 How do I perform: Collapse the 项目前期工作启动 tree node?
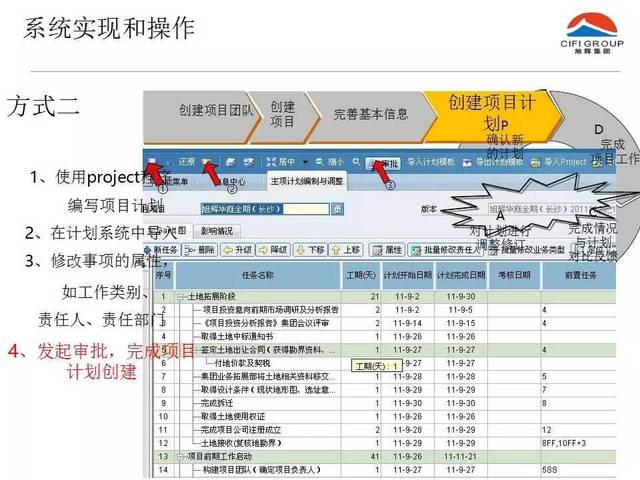pyautogui.click(x=181, y=457)
